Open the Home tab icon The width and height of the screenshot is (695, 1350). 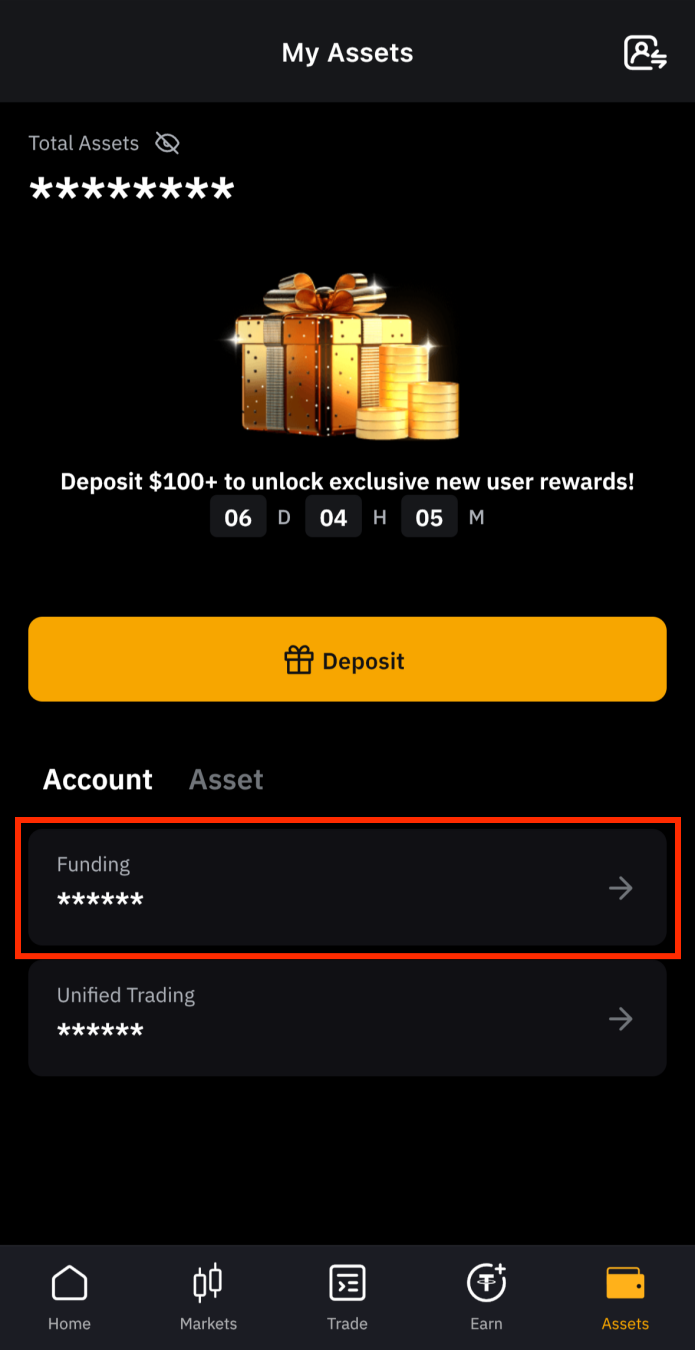pyautogui.click(x=69, y=1282)
